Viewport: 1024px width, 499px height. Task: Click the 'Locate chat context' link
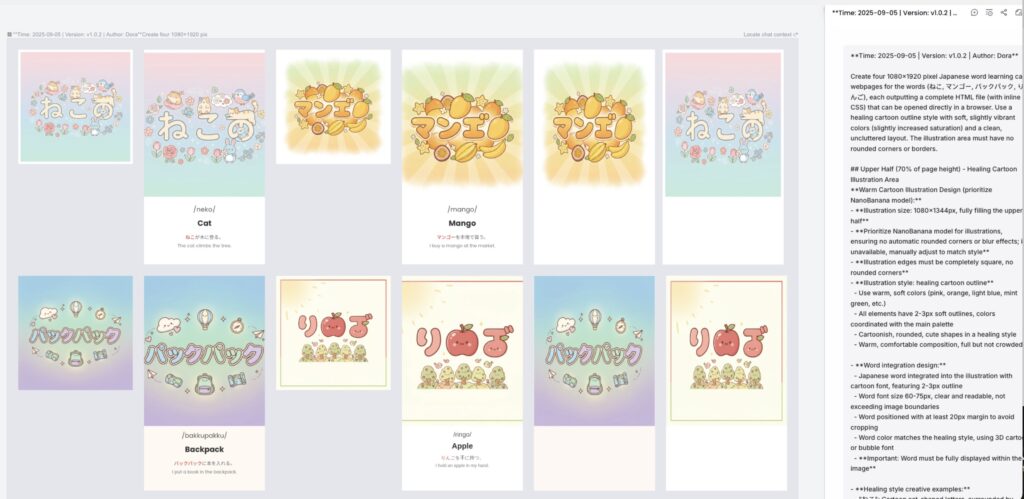click(x=770, y=34)
